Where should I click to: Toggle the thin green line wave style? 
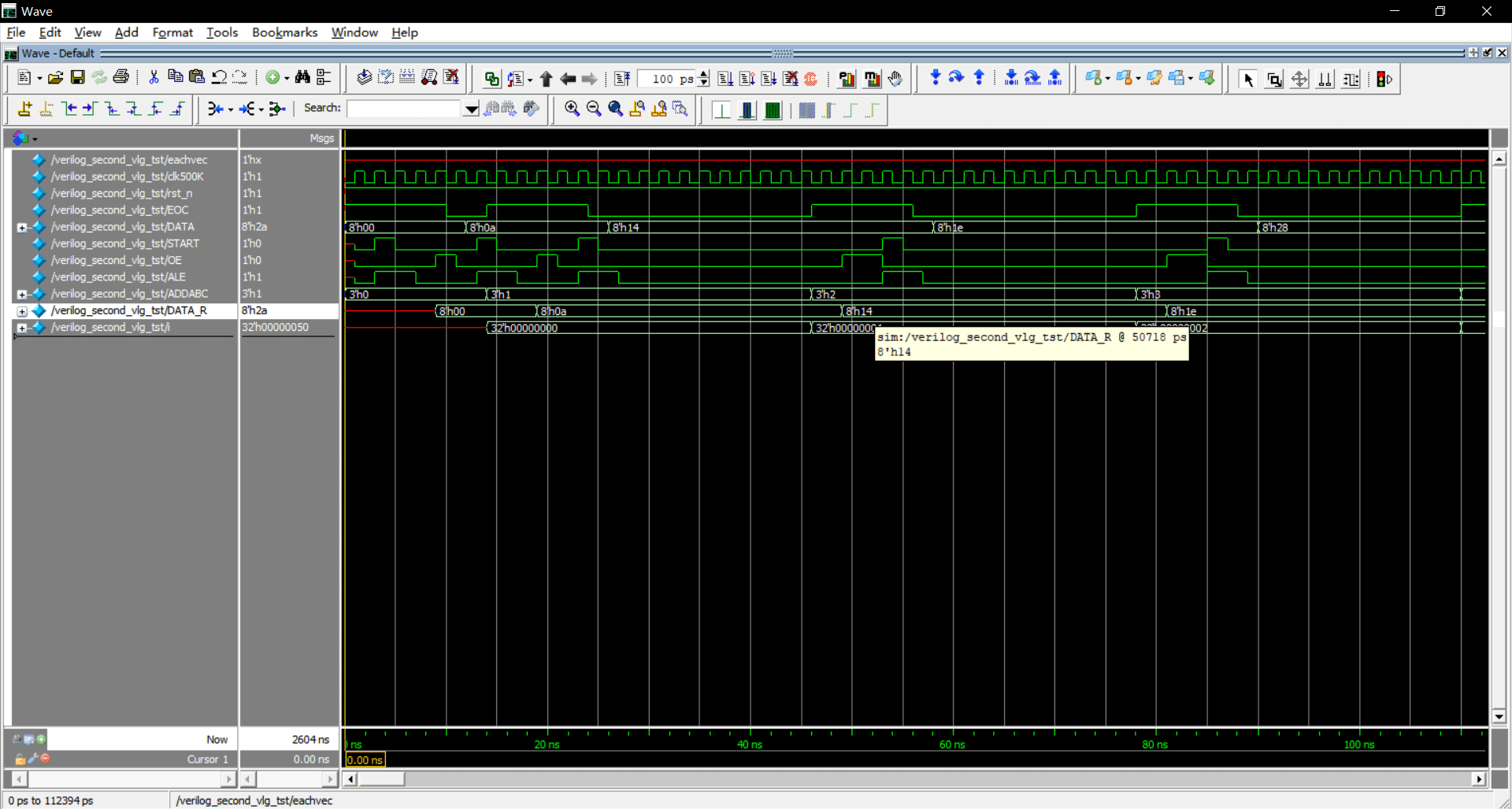point(721,110)
